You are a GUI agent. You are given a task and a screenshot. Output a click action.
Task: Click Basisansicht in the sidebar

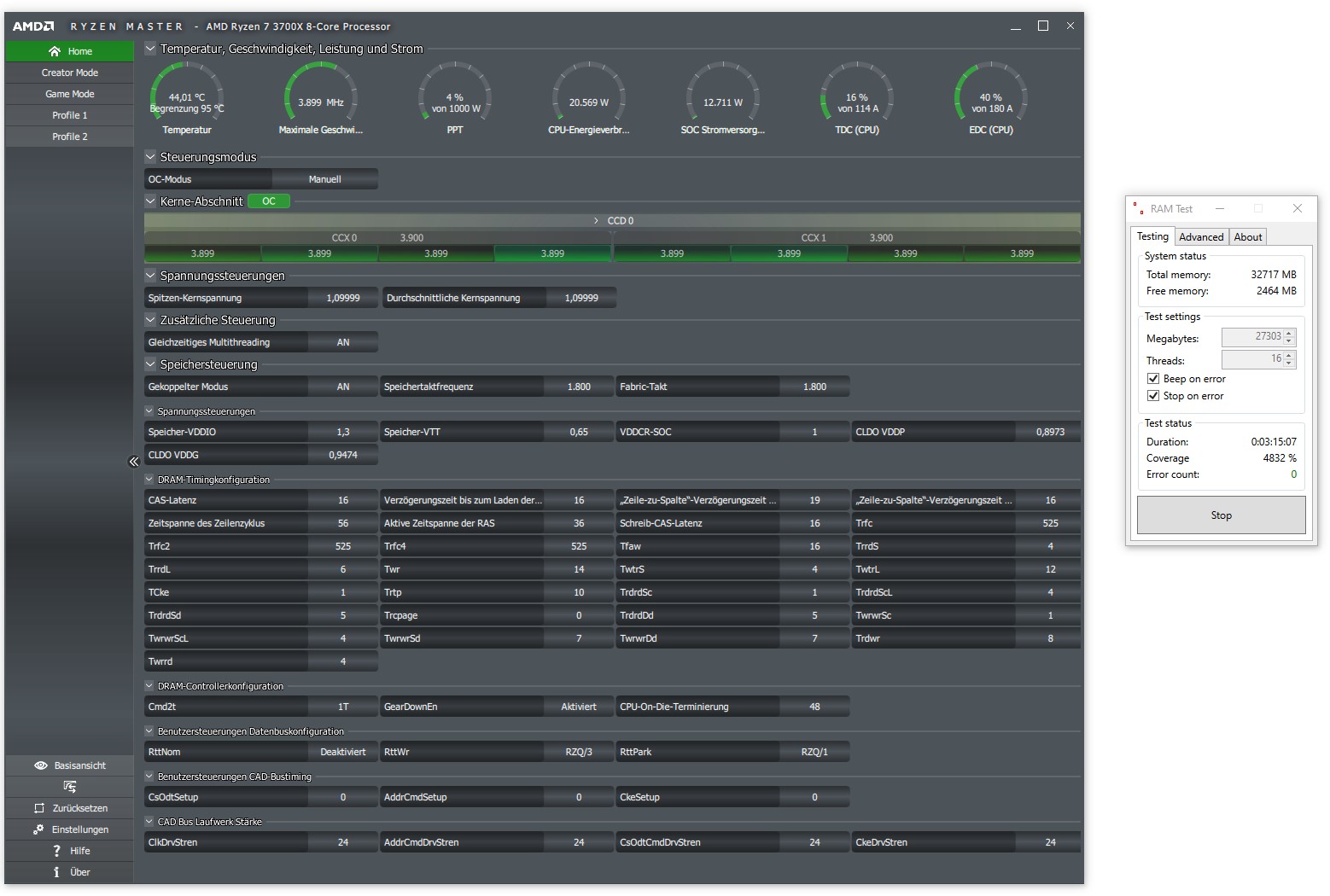tap(70, 765)
